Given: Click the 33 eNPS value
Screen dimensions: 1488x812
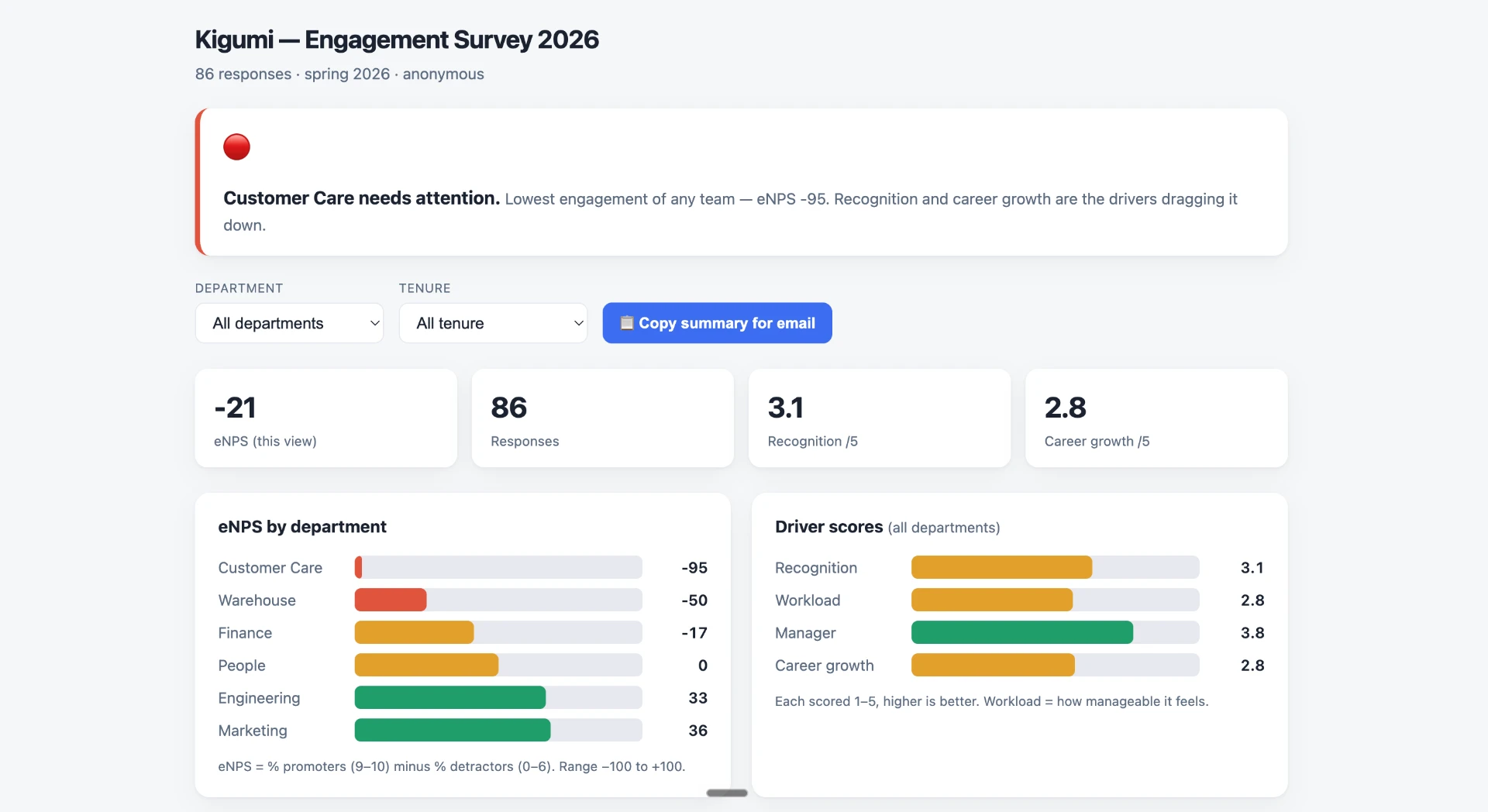Looking at the screenshot, I should pos(697,698).
